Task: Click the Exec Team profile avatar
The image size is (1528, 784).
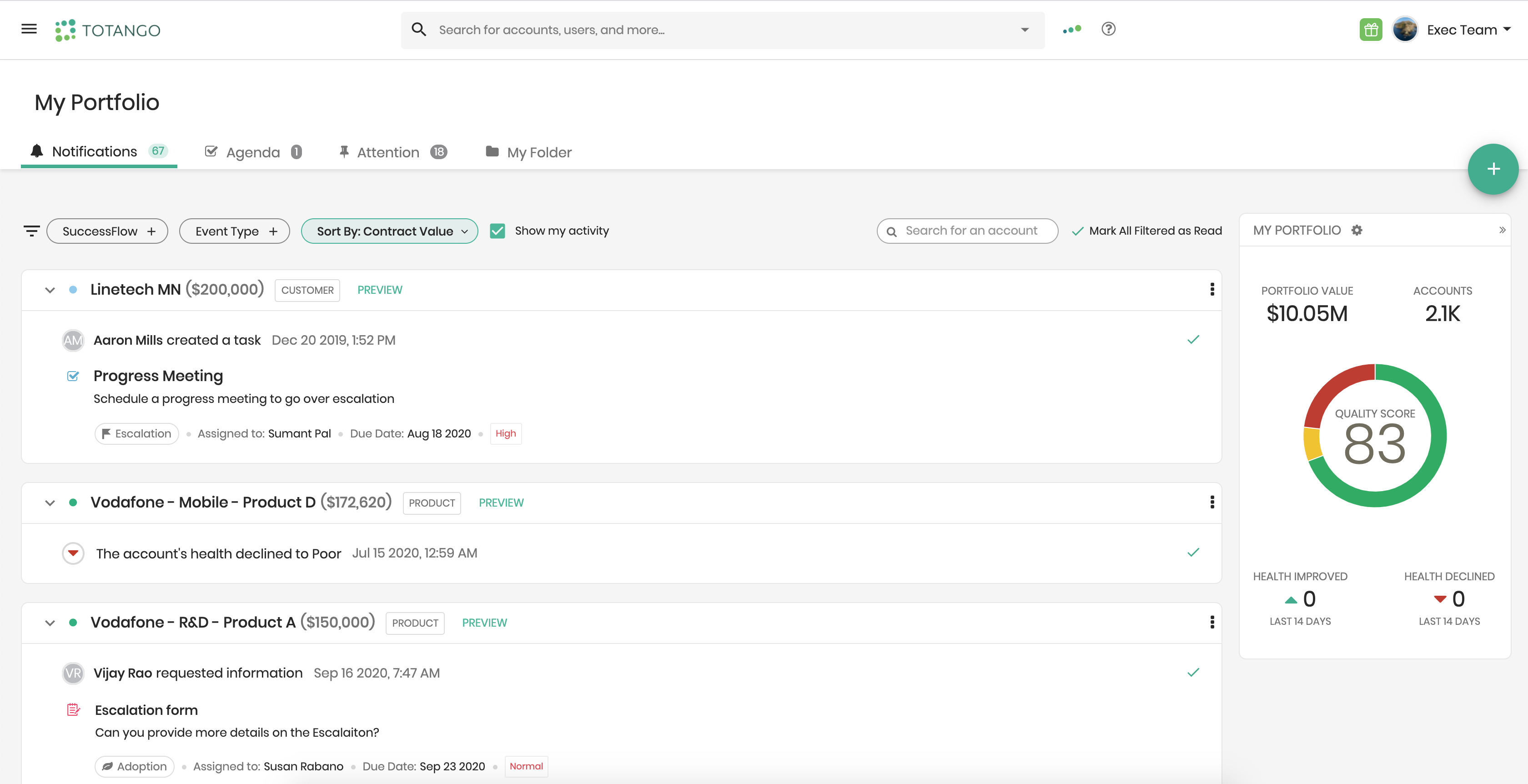Action: click(1405, 30)
